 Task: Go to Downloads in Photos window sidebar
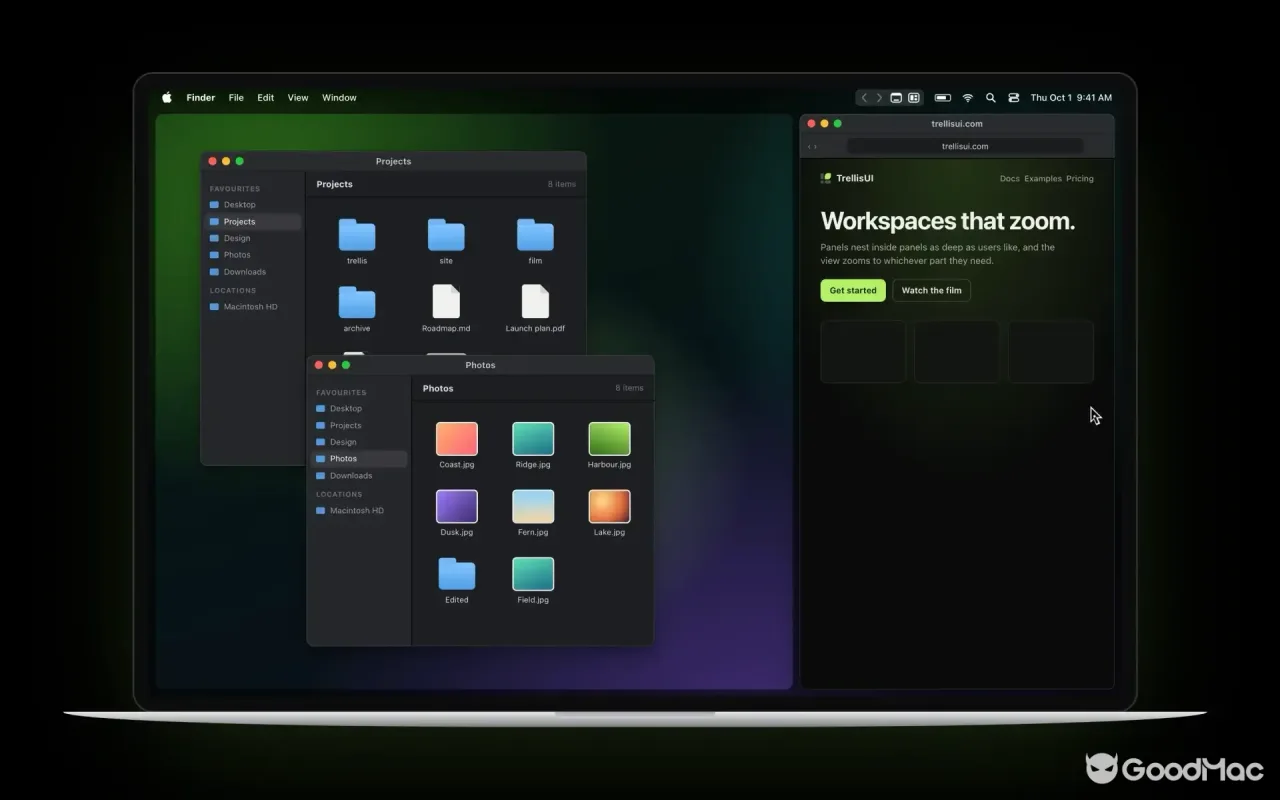tap(359, 476)
